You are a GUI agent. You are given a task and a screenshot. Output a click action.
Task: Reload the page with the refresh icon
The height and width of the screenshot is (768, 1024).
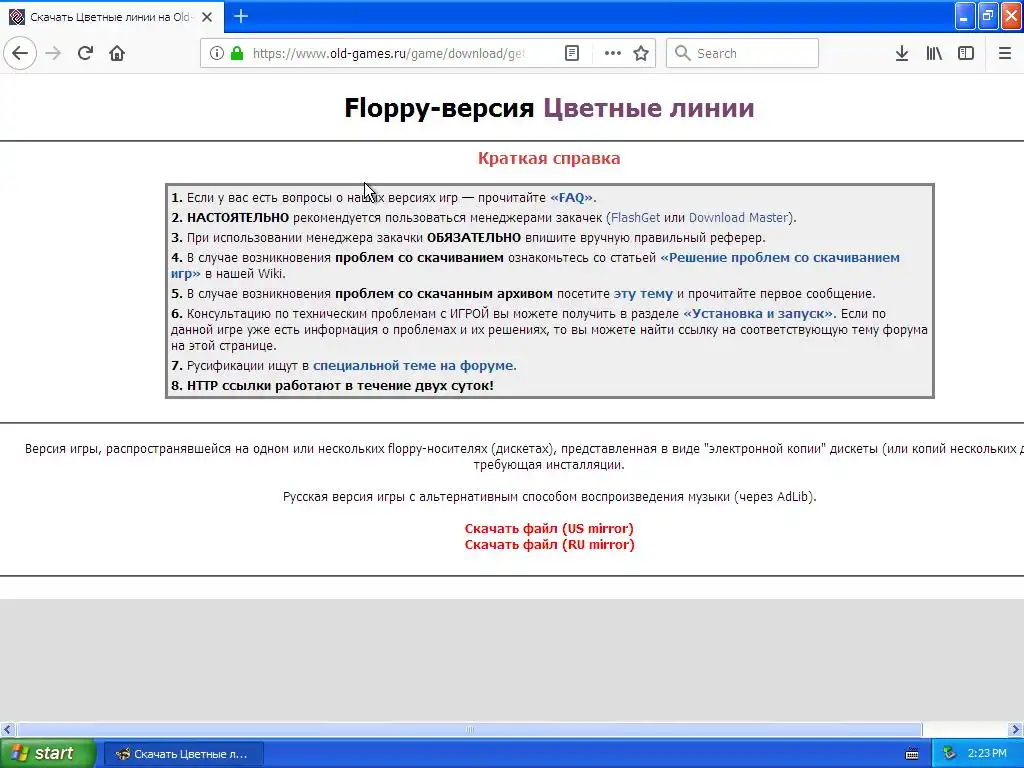click(x=85, y=53)
